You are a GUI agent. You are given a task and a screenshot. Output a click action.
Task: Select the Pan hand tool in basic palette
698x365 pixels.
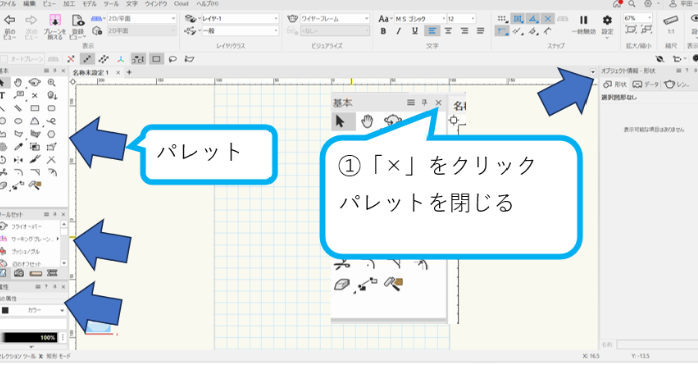18,82
